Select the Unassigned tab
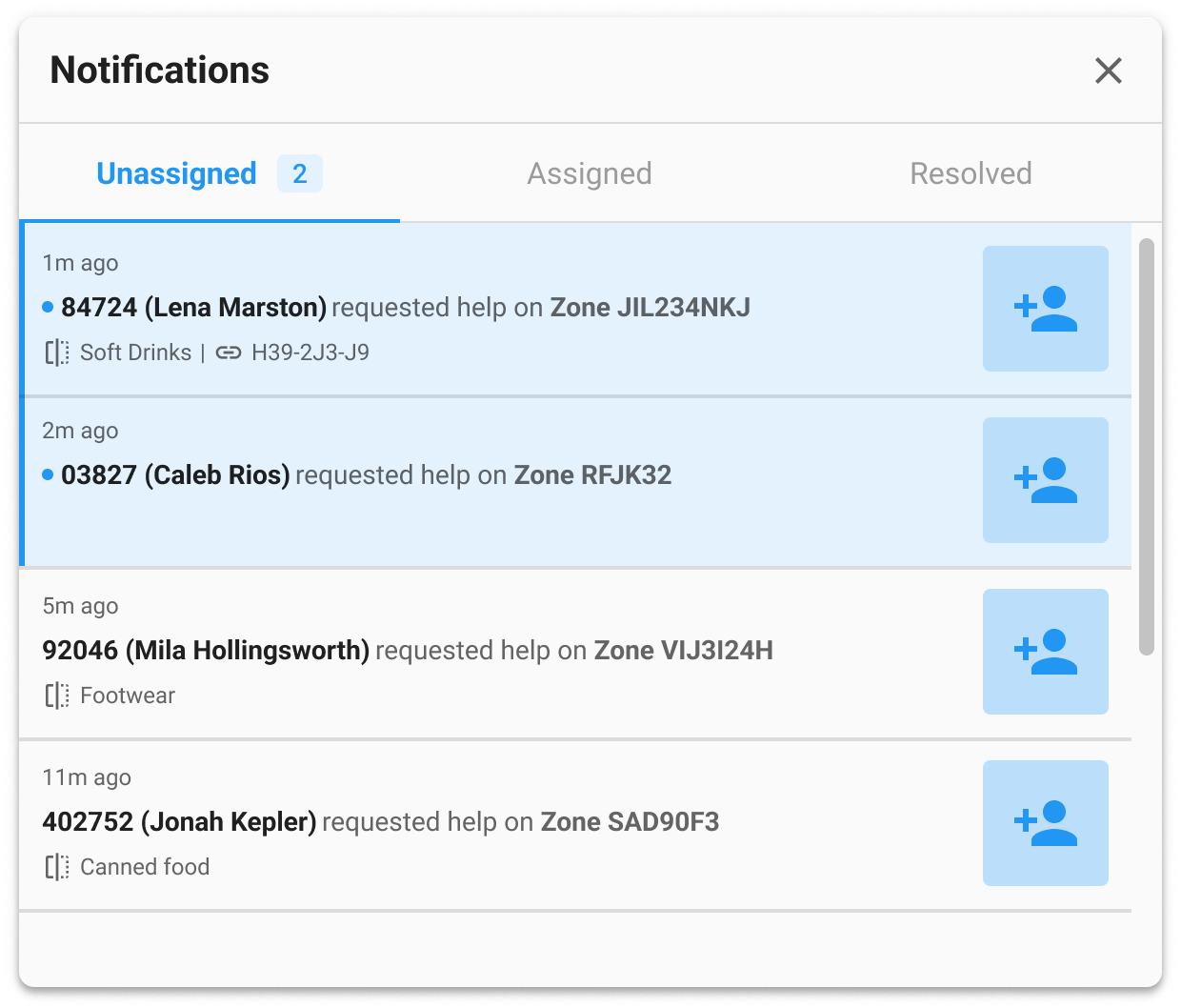 [177, 173]
